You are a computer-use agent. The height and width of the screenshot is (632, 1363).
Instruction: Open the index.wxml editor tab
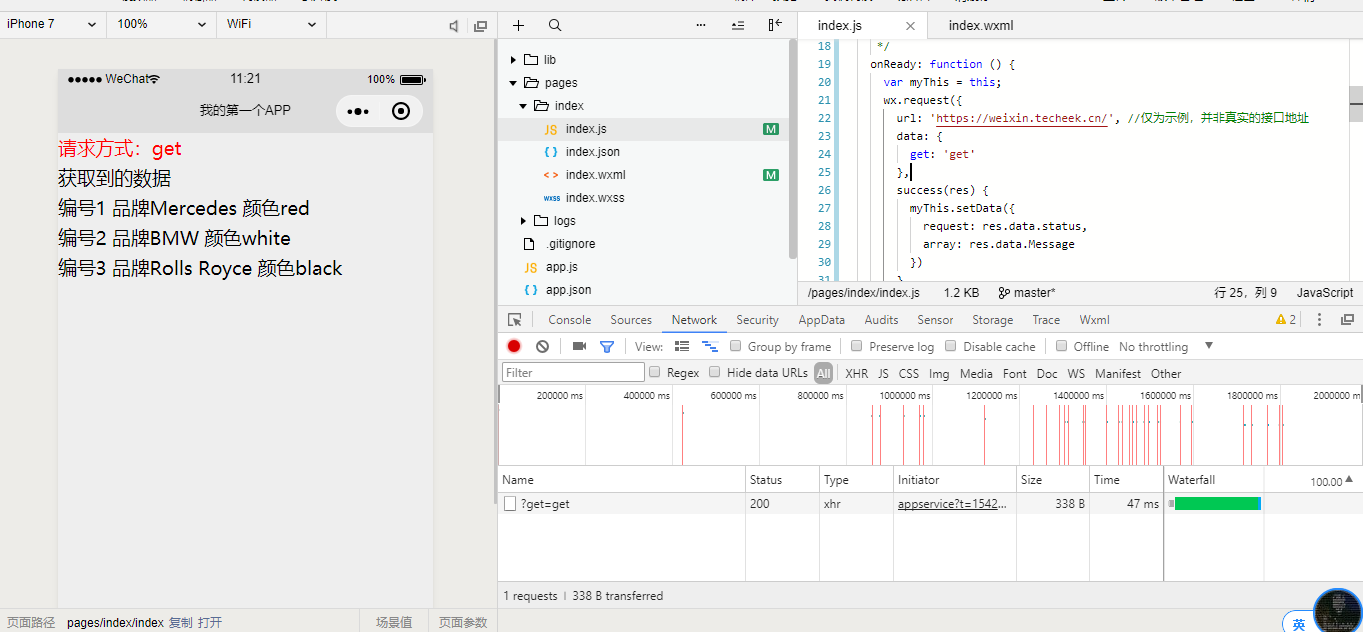(980, 25)
